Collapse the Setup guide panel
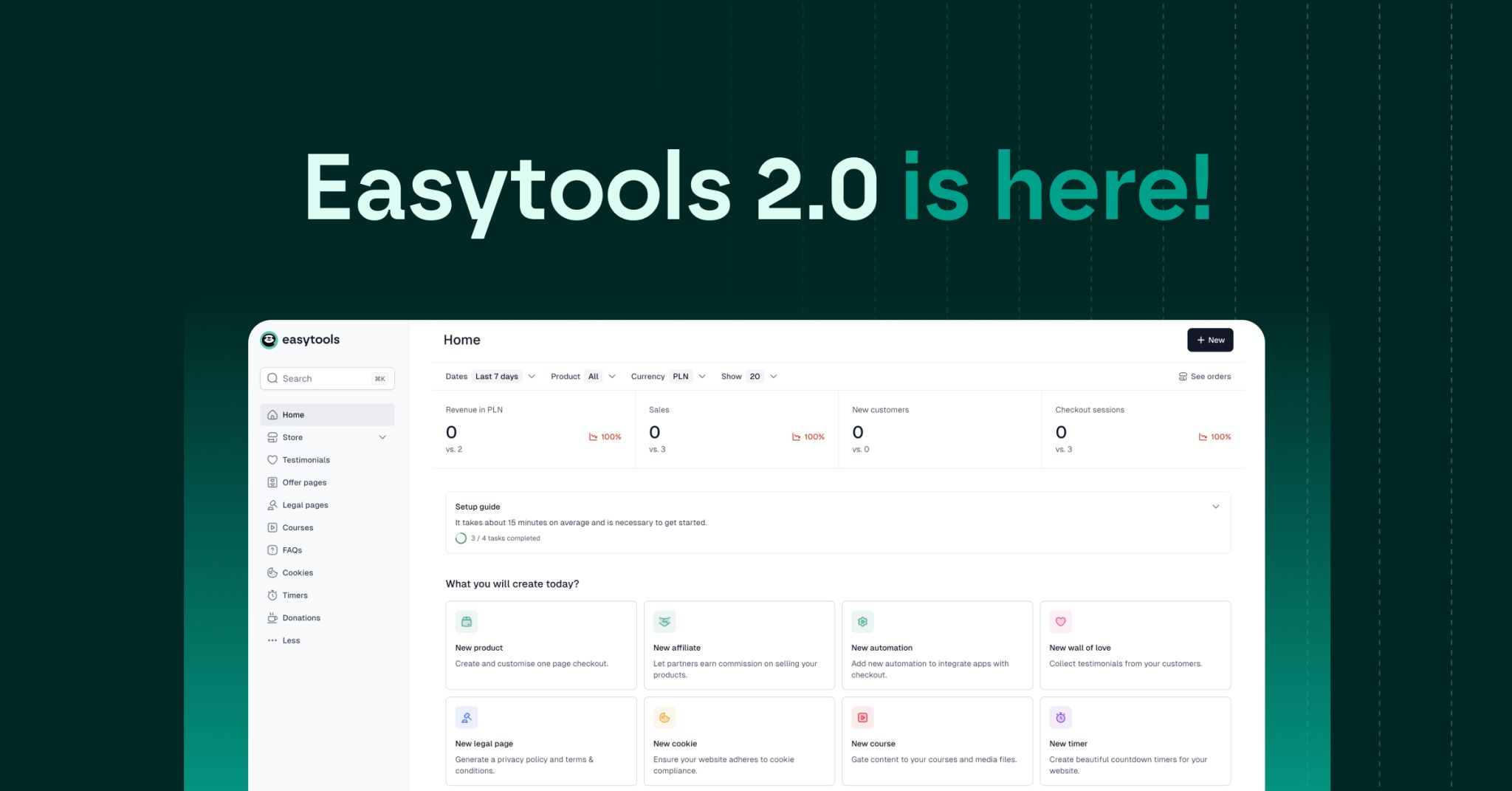This screenshot has height=791, width=1512. (1215, 507)
